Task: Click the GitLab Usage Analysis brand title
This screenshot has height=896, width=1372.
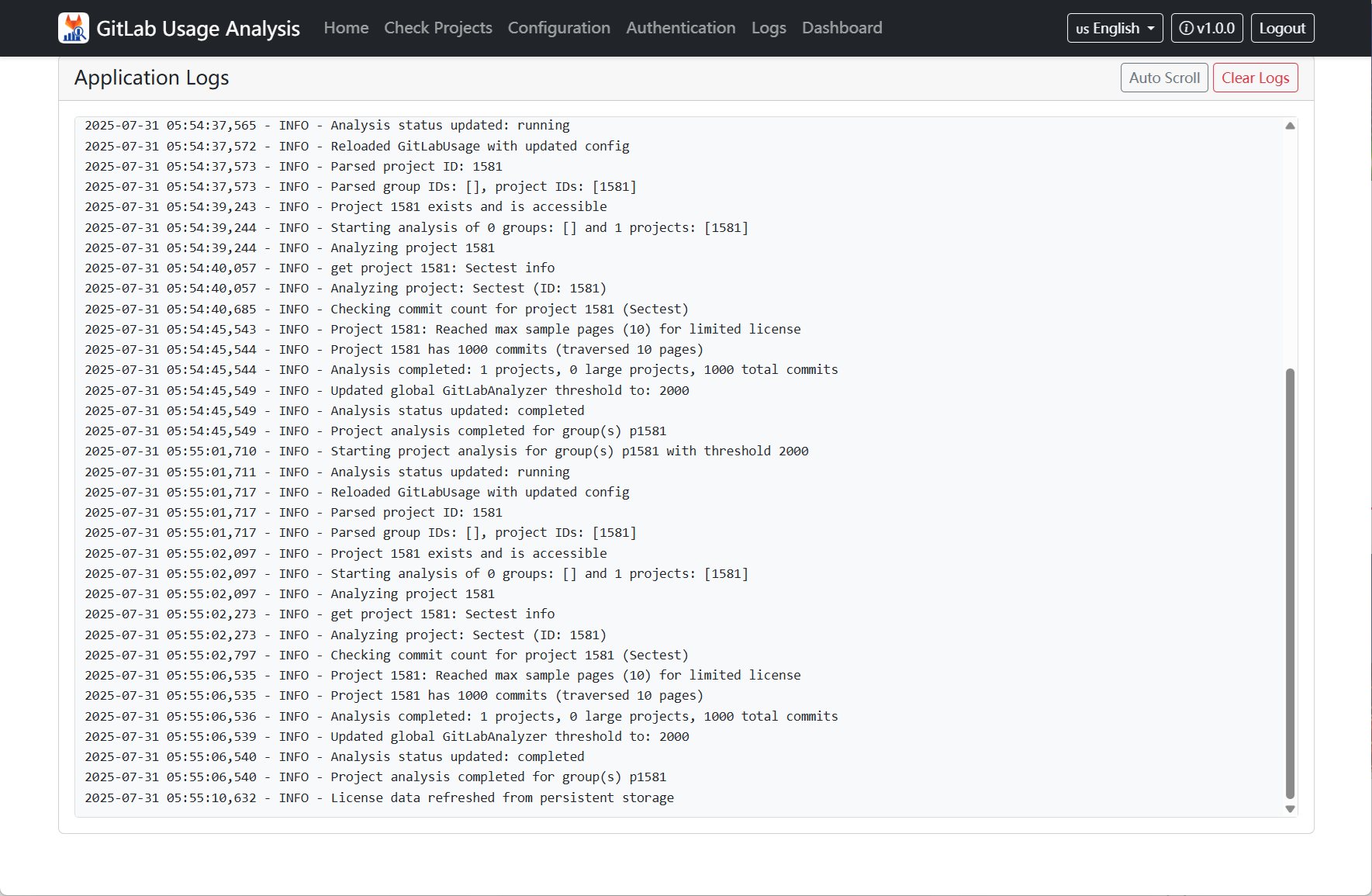Action: tap(198, 28)
